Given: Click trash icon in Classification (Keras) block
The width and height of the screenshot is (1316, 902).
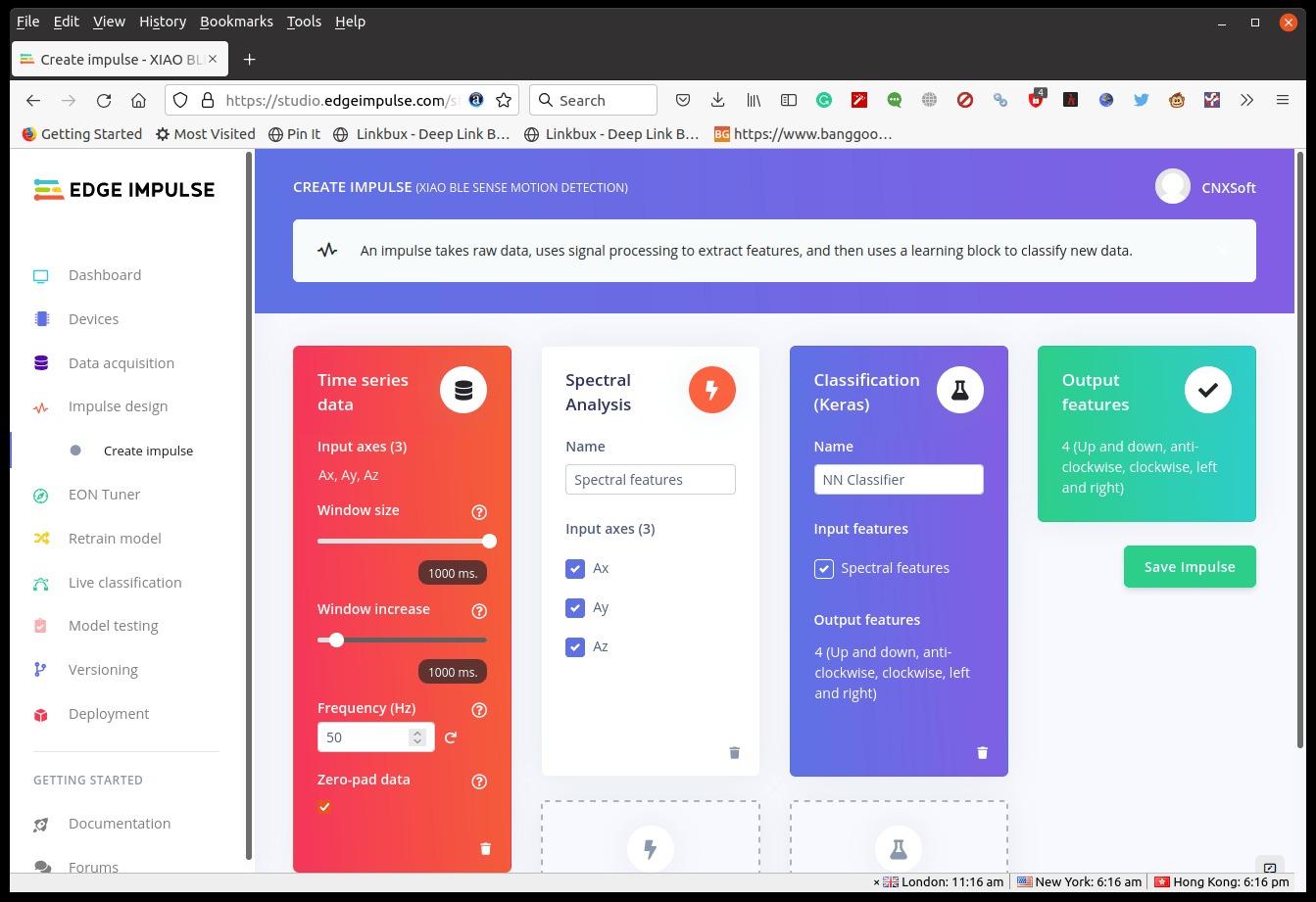Looking at the screenshot, I should [x=982, y=752].
